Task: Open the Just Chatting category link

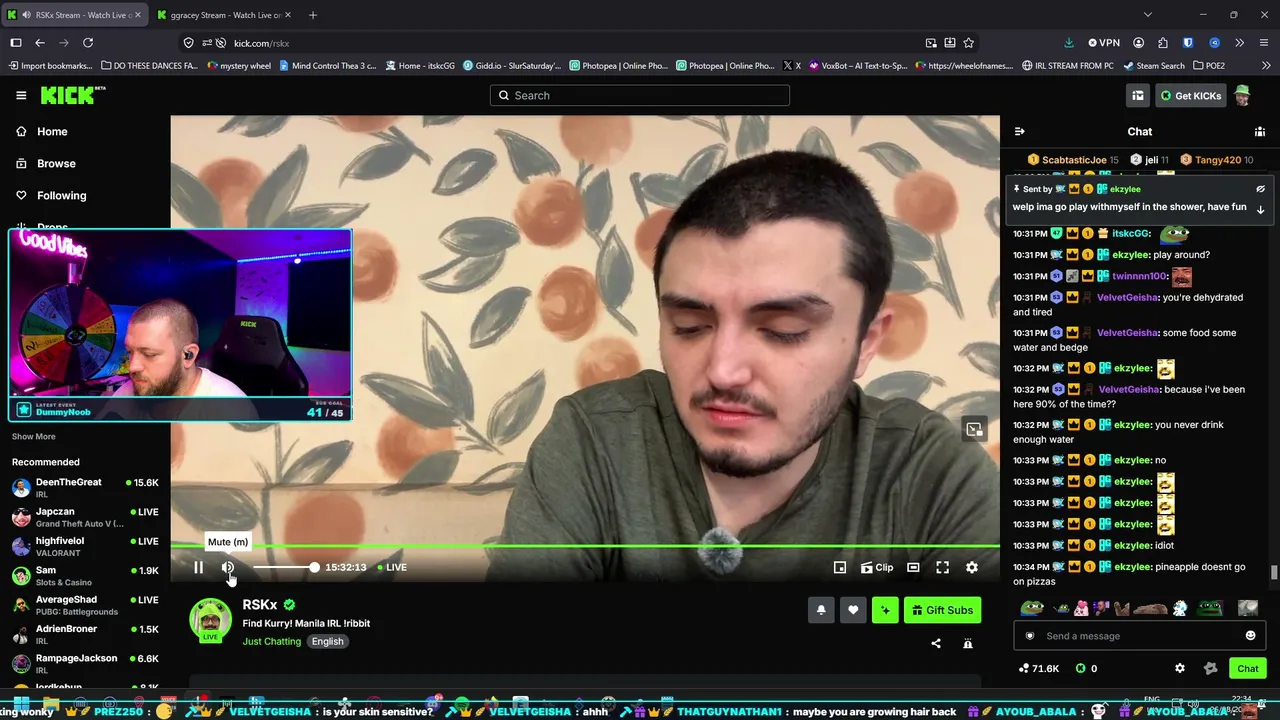Action: 271,641
